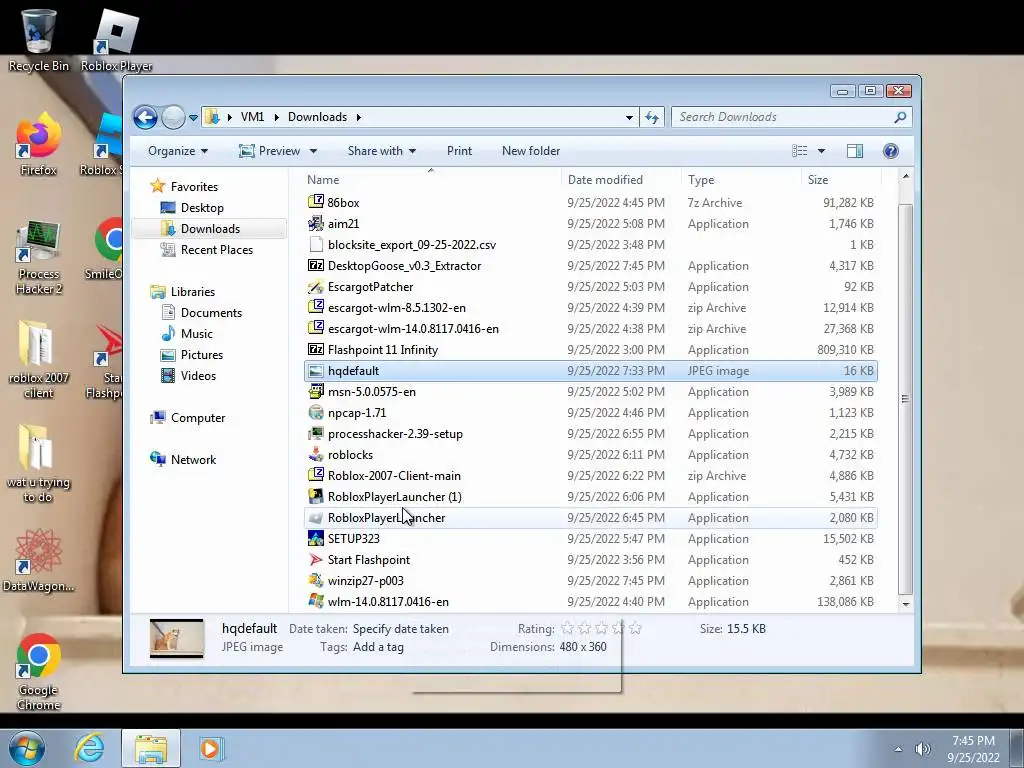
Task: Open the roblox 2007 cilent folder
Action: tap(38, 359)
